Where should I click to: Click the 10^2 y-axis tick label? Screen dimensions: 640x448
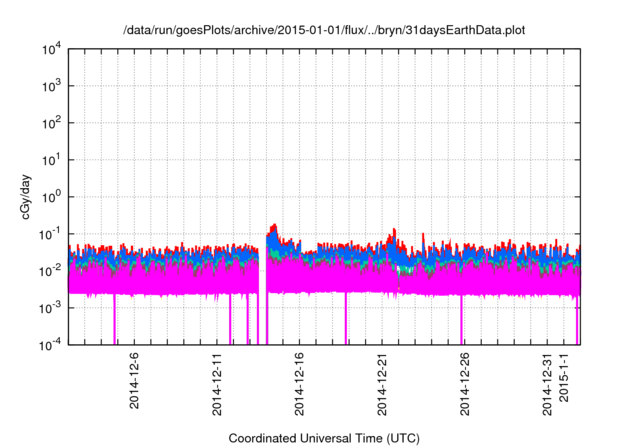point(52,123)
